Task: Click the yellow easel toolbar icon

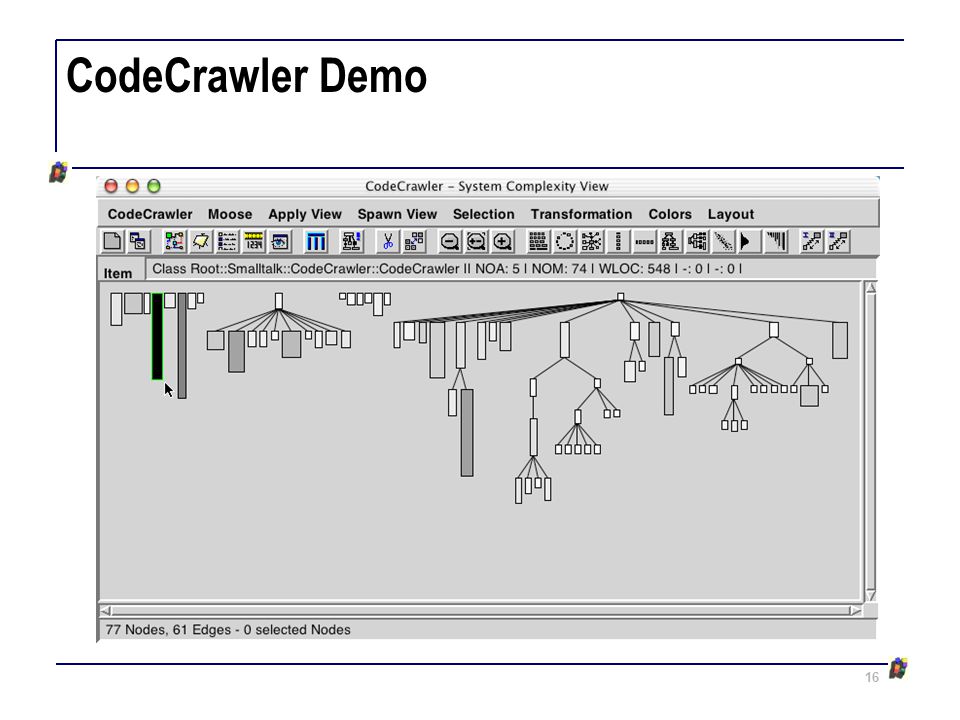Action: (x=201, y=241)
